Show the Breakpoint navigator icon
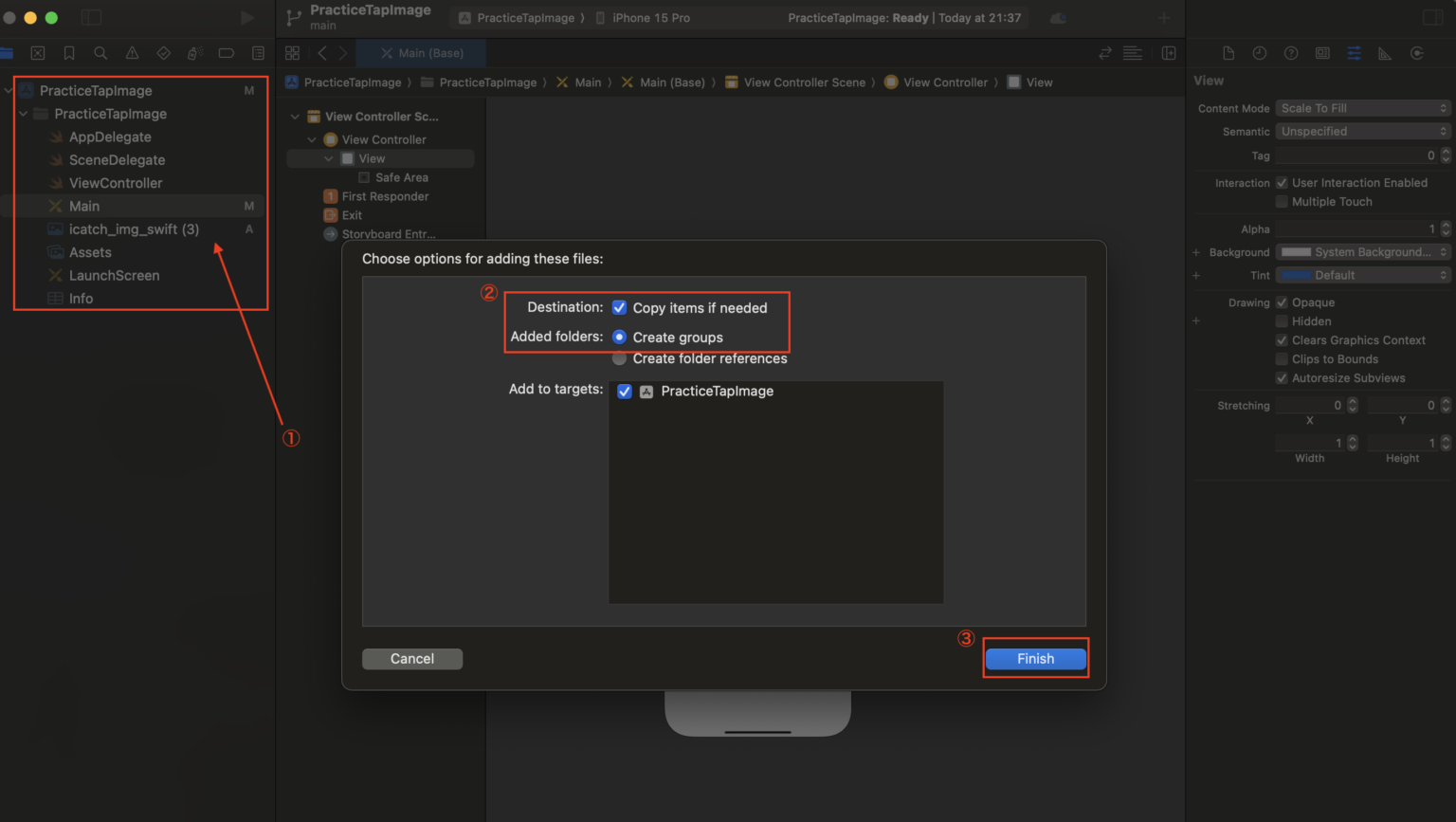The height and width of the screenshot is (822, 1456). (x=226, y=53)
